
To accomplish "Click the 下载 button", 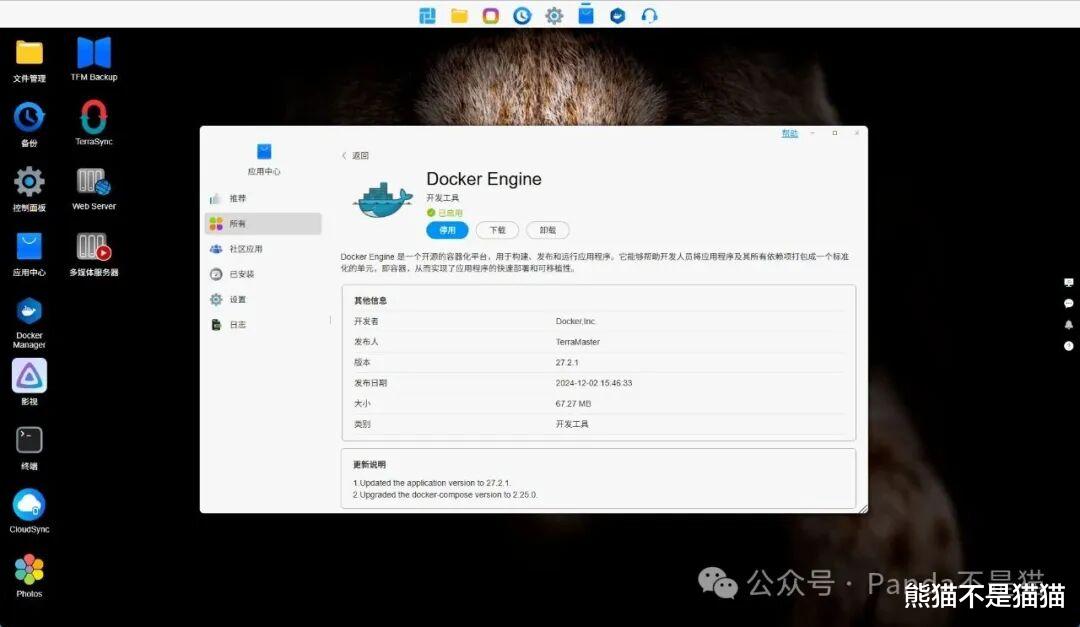I will 497,230.
